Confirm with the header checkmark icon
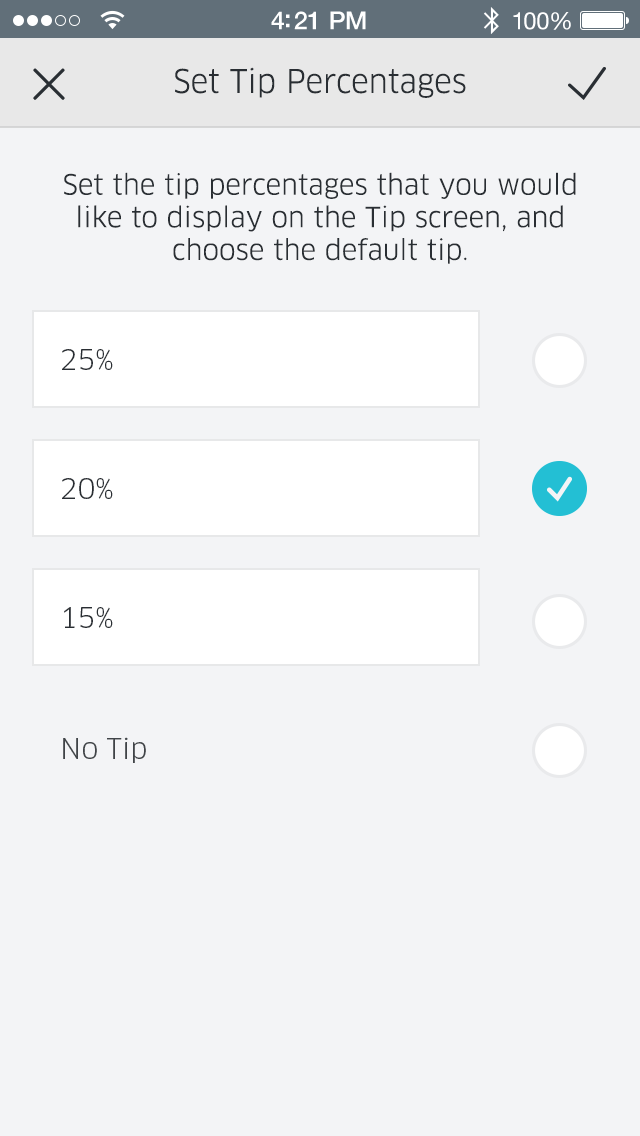Screen dimensions: 640x1136 (586, 83)
